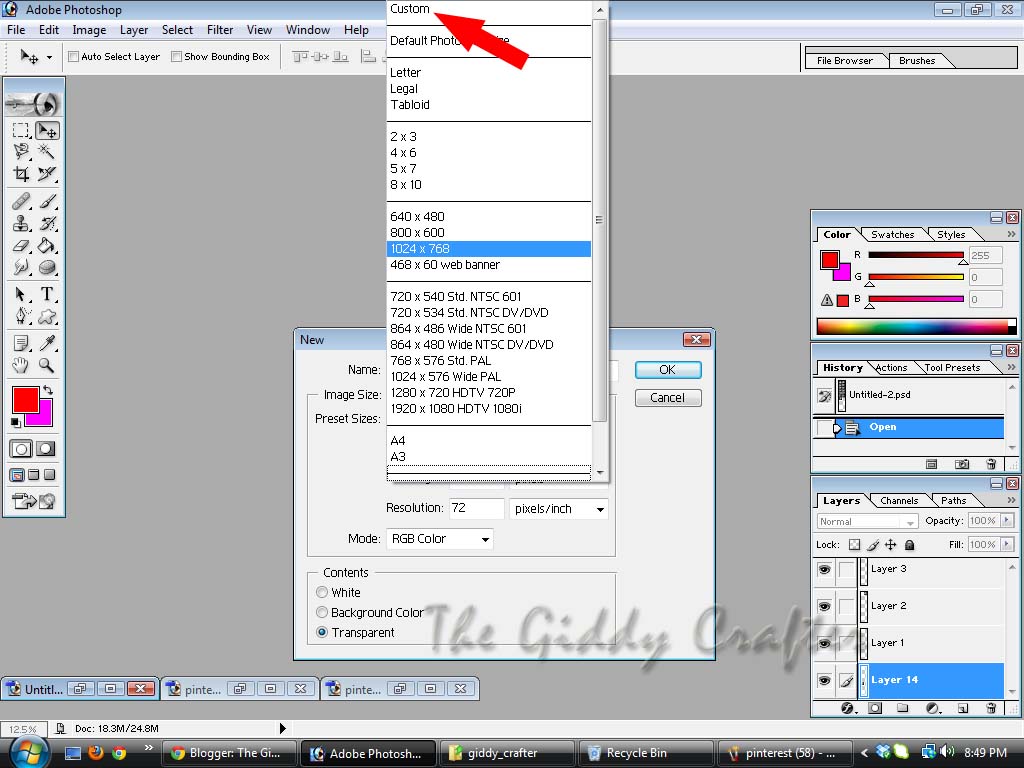Select the Paint Bucket tool
The width and height of the screenshot is (1024, 768).
[47, 246]
